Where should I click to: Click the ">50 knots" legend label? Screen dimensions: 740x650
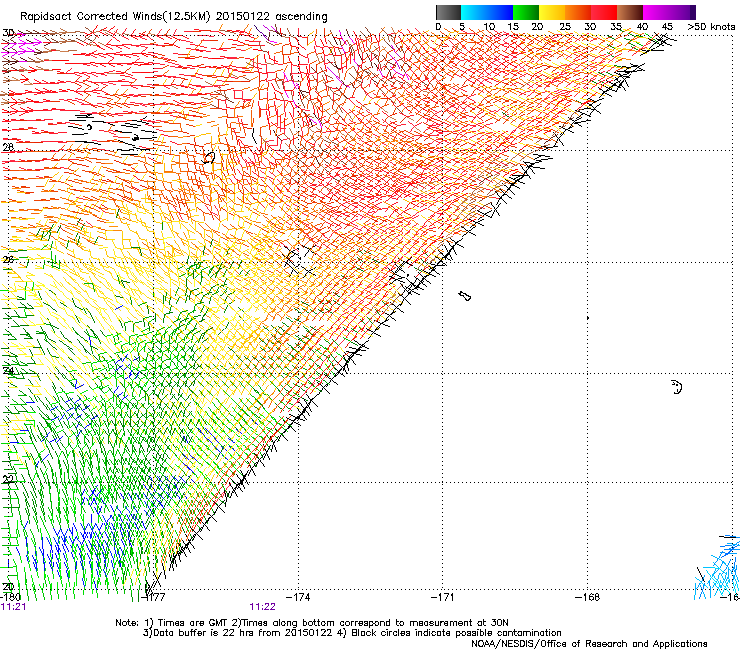(x=711, y=27)
